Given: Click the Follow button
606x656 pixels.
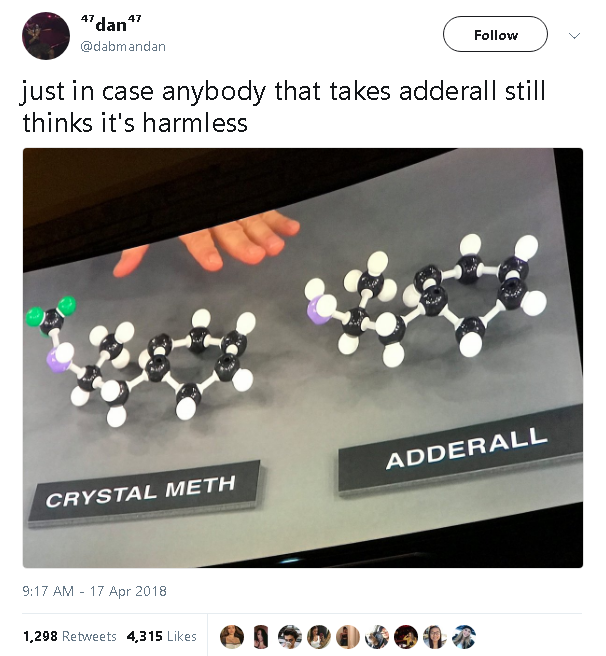Looking at the screenshot, I should tap(495, 34).
